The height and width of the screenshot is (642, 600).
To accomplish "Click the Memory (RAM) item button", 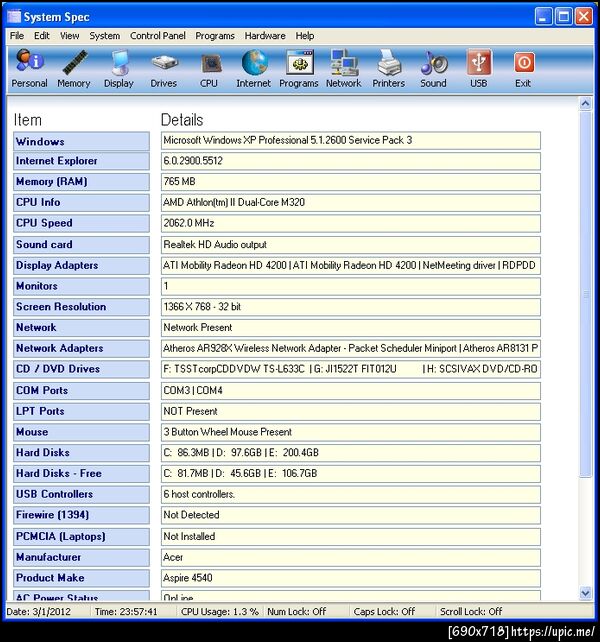I will click(x=81, y=182).
